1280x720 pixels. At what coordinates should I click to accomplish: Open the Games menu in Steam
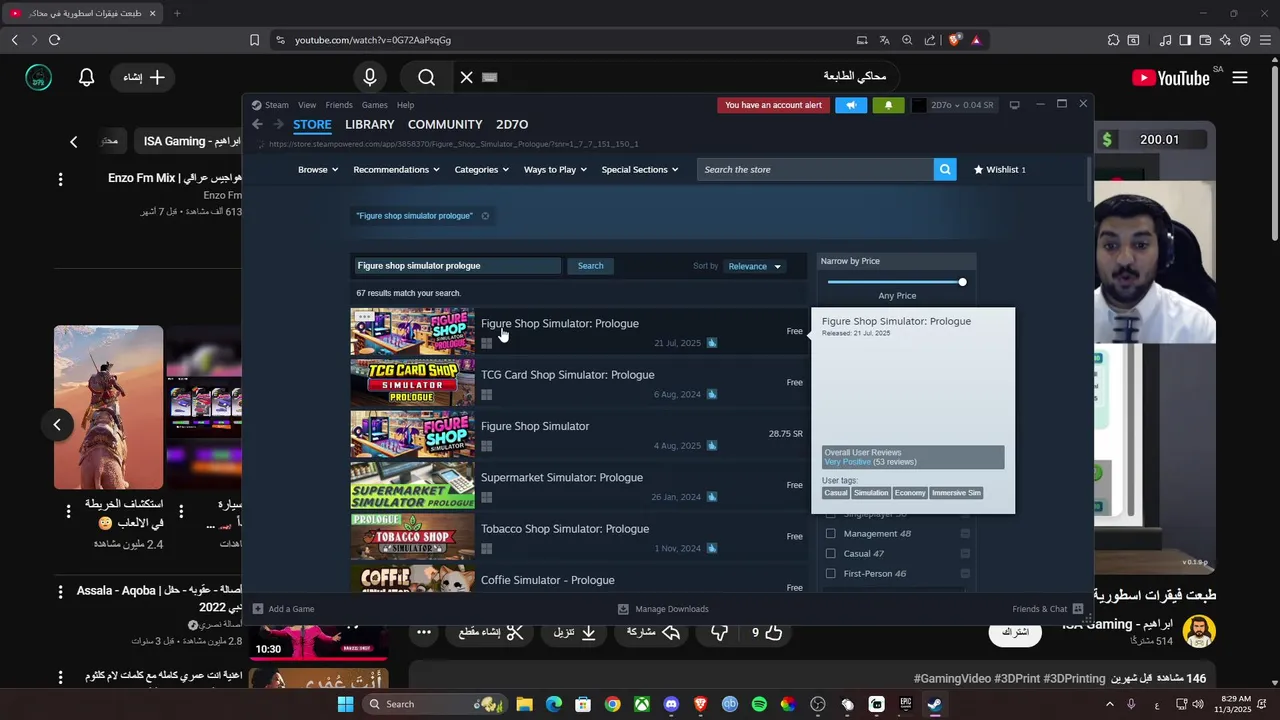(x=375, y=105)
